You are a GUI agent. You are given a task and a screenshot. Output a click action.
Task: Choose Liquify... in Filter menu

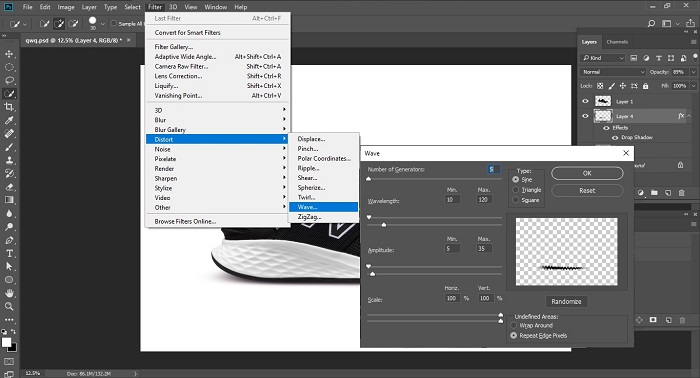point(217,86)
